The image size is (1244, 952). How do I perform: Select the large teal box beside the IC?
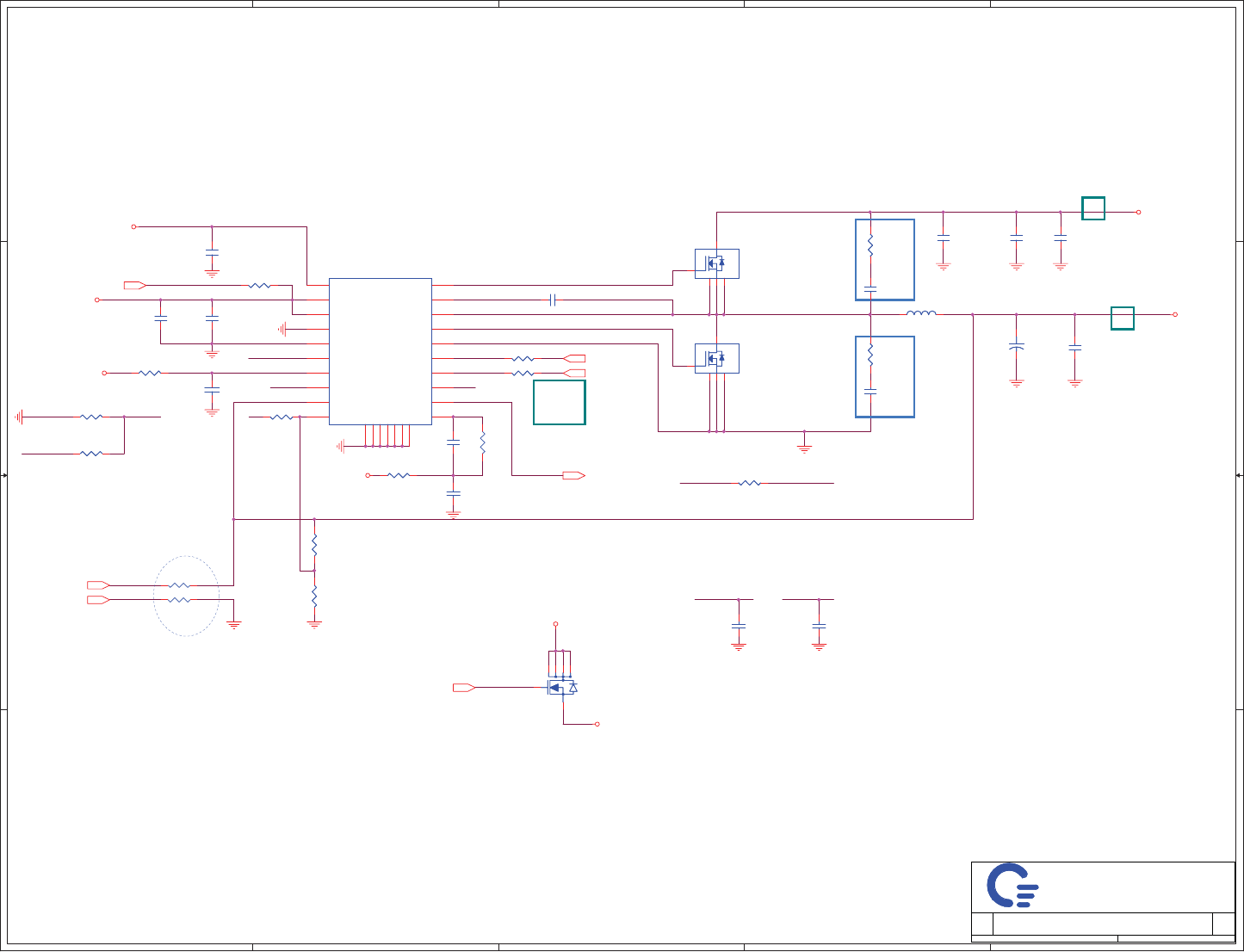[x=560, y=402]
